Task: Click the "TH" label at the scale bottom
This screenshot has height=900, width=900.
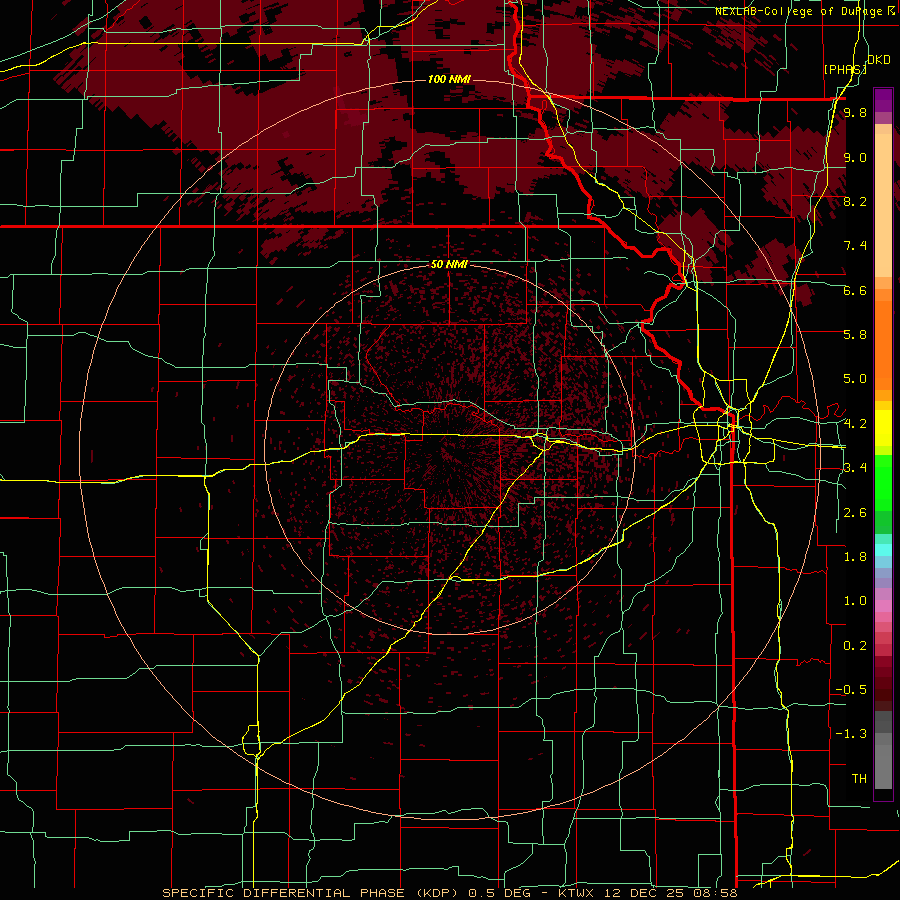Action: click(x=859, y=779)
